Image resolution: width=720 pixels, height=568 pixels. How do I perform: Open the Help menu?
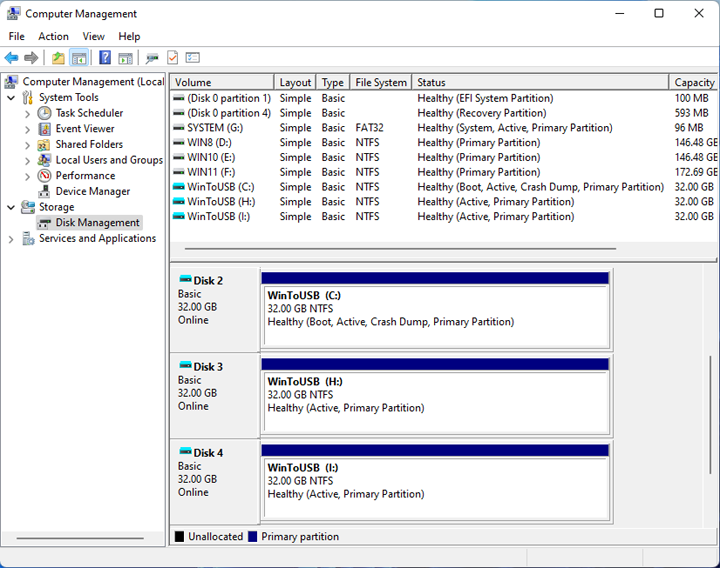tap(129, 36)
